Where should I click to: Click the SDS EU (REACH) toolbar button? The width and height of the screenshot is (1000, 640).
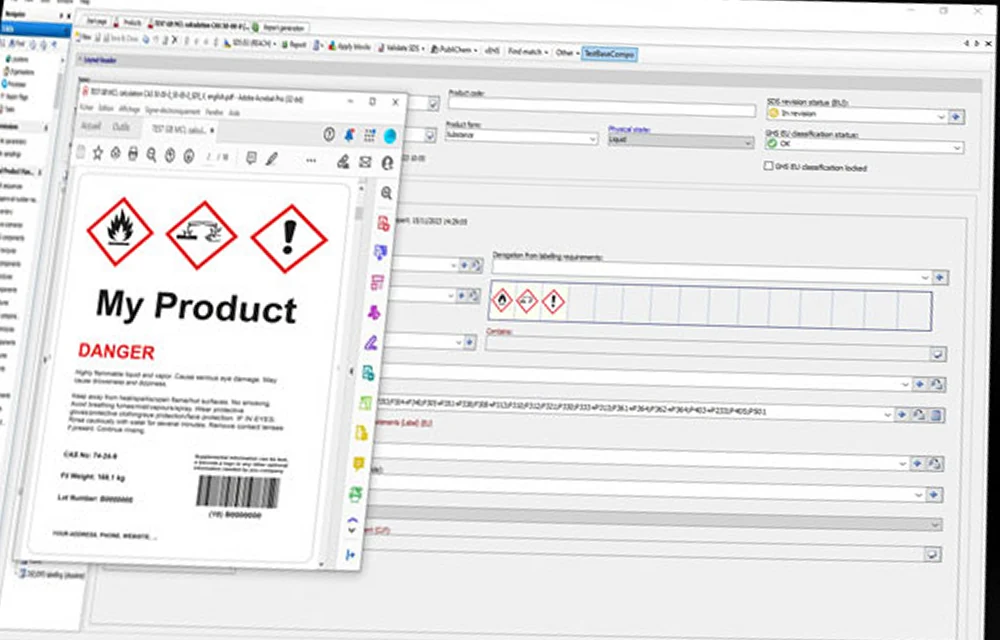[x=249, y=43]
